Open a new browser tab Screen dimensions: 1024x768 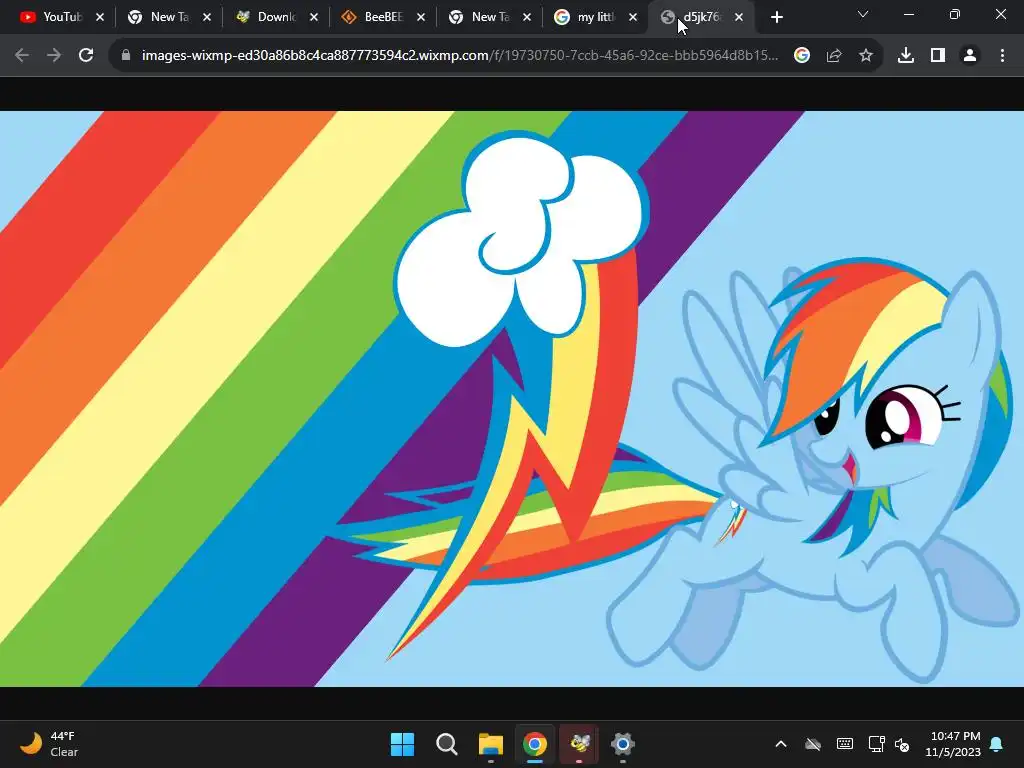[x=776, y=18]
